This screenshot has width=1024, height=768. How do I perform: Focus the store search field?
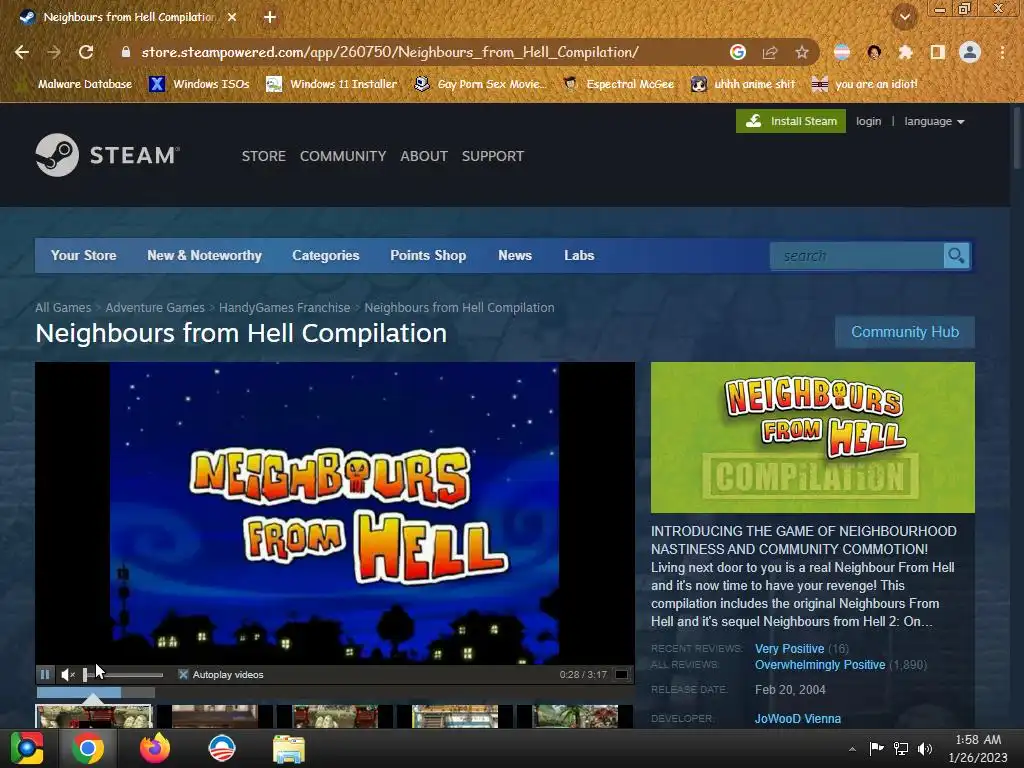(857, 256)
